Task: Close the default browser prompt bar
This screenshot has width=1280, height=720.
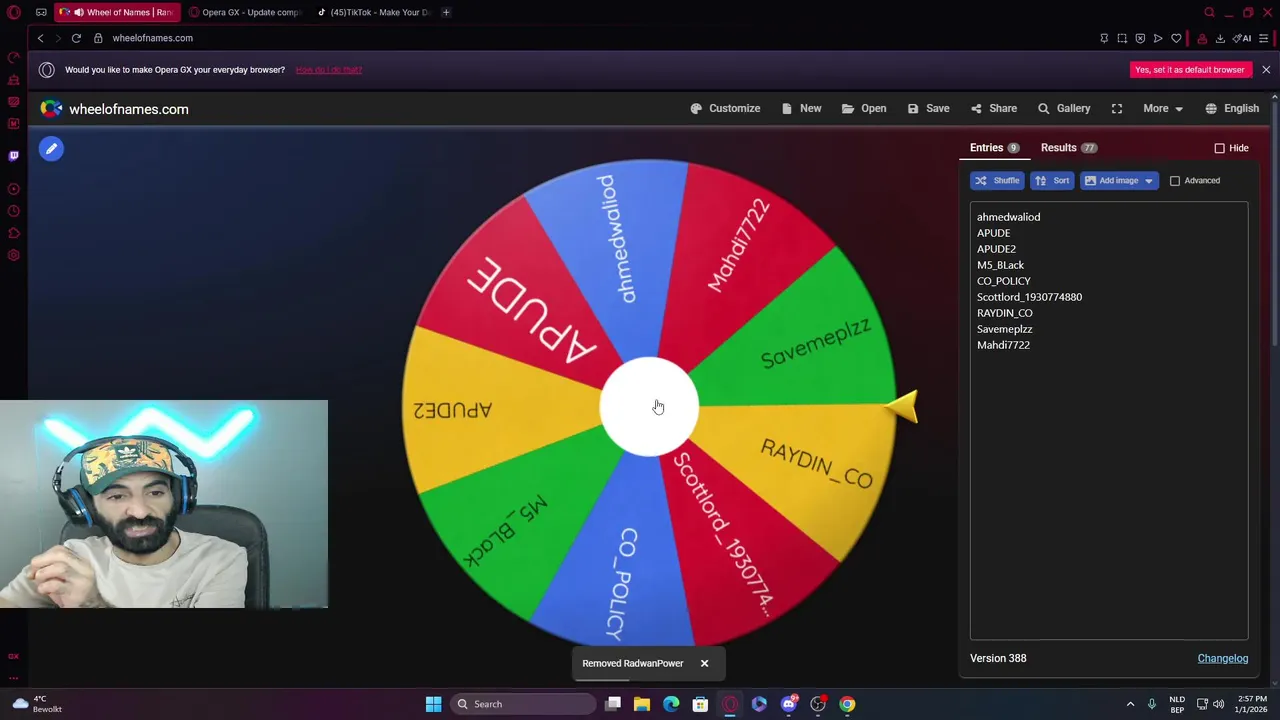Action: 1266,70
